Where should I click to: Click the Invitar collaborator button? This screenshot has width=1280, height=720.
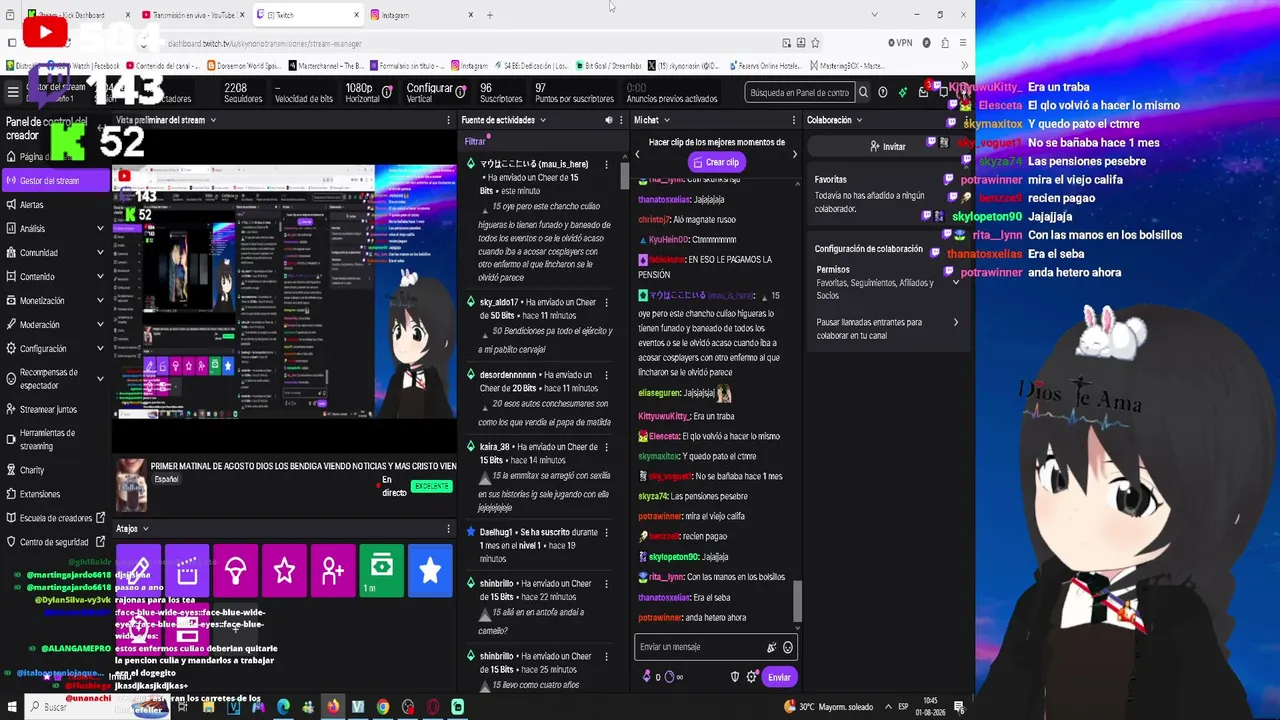coord(887,146)
